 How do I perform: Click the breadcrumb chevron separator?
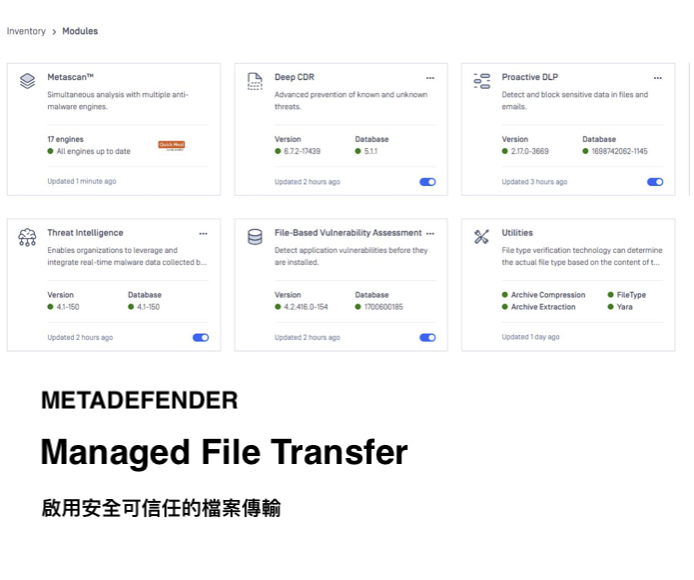tap(54, 32)
